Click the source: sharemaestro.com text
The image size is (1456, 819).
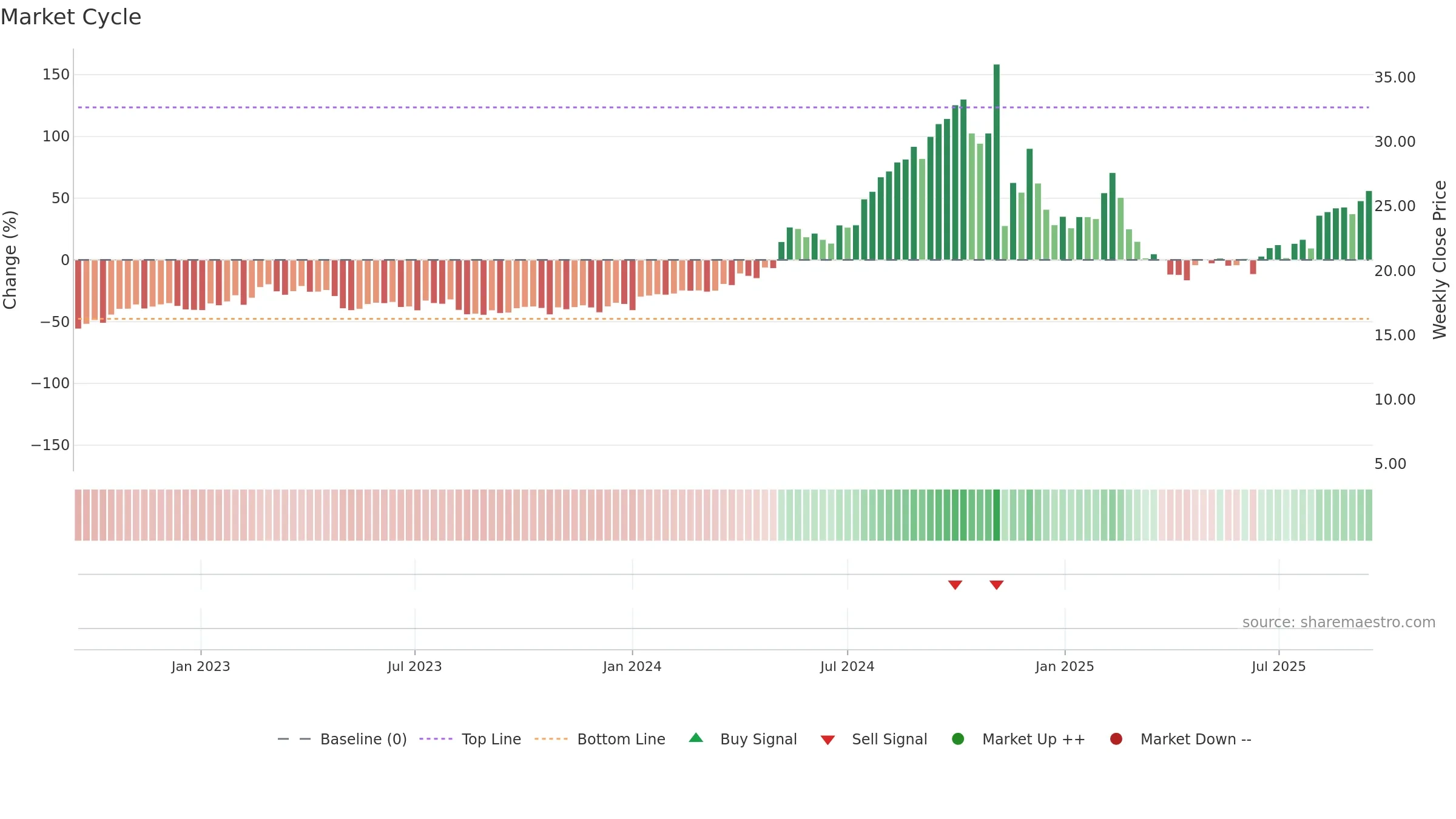click(1339, 622)
